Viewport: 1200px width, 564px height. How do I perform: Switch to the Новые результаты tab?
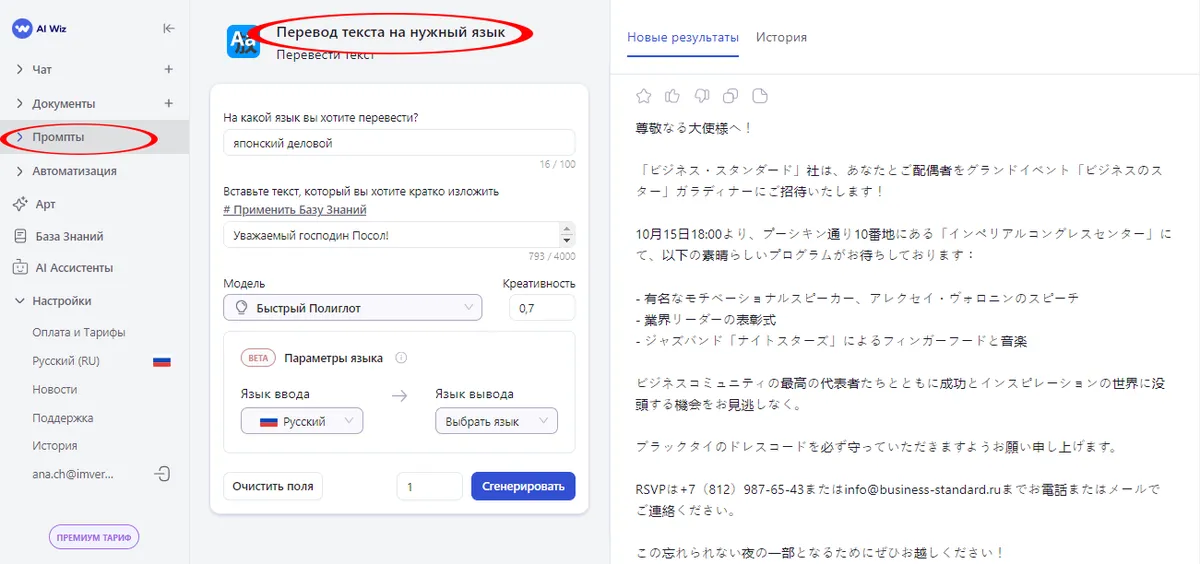683,37
